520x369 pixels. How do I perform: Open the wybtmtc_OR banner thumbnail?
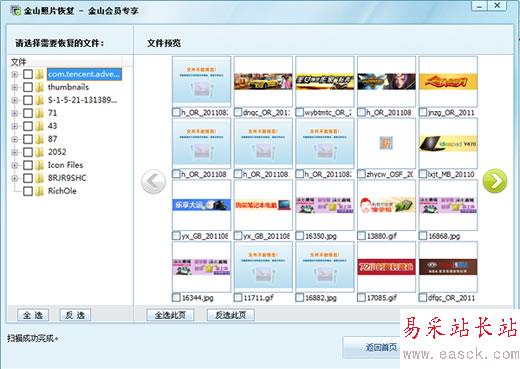pos(325,81)
